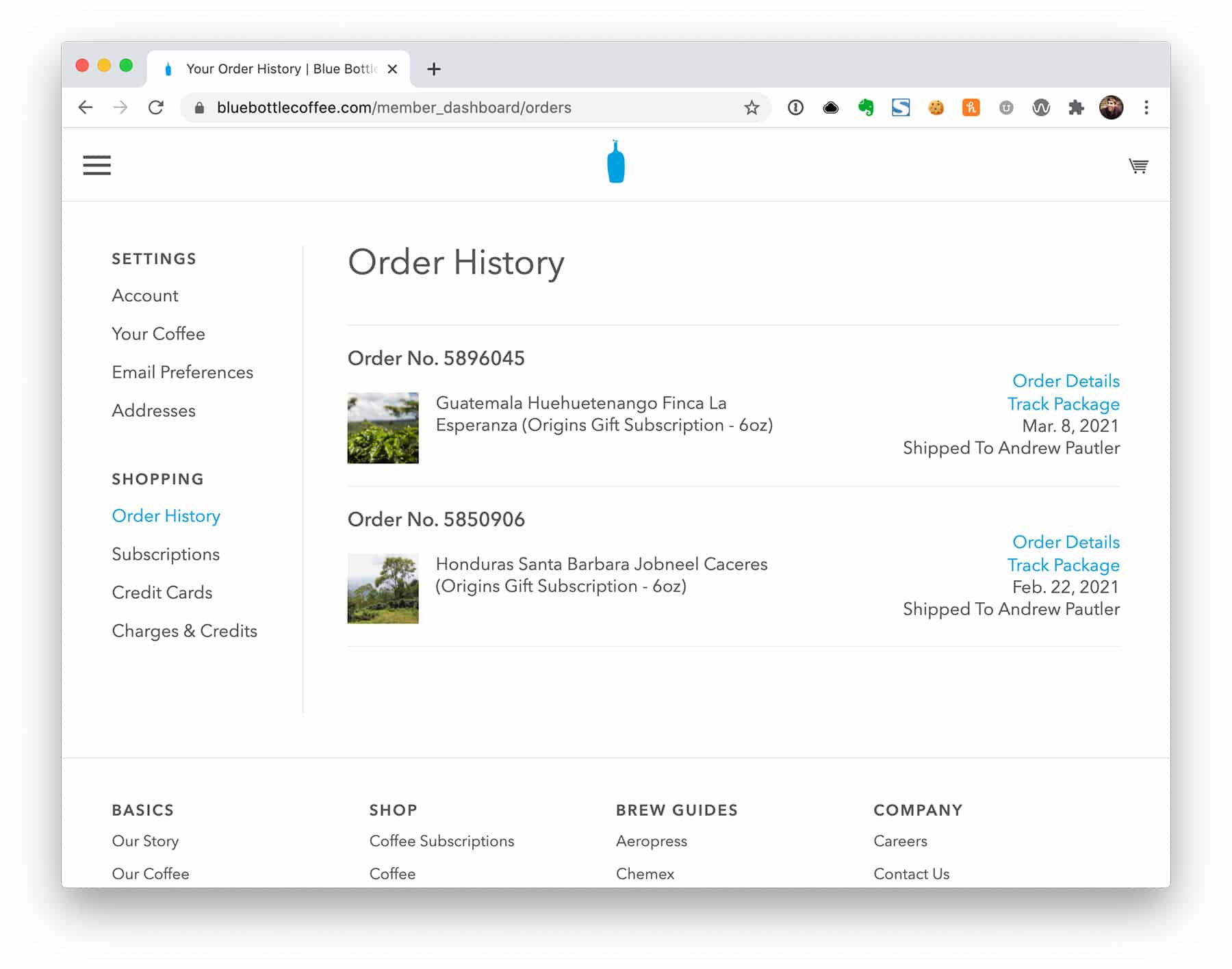Minimize the browser window with yellow button
The image size is (1232, 969).
pyautogui.click(x=104, y=66)
